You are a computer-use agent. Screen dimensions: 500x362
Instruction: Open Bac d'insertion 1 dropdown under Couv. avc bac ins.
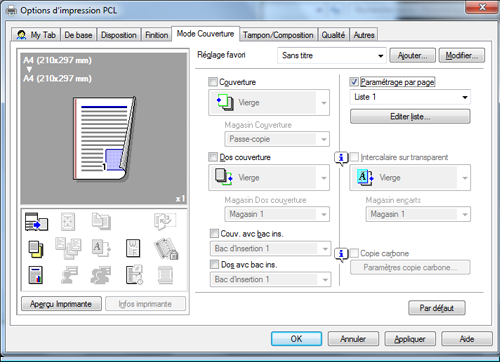tap(270, 249)
